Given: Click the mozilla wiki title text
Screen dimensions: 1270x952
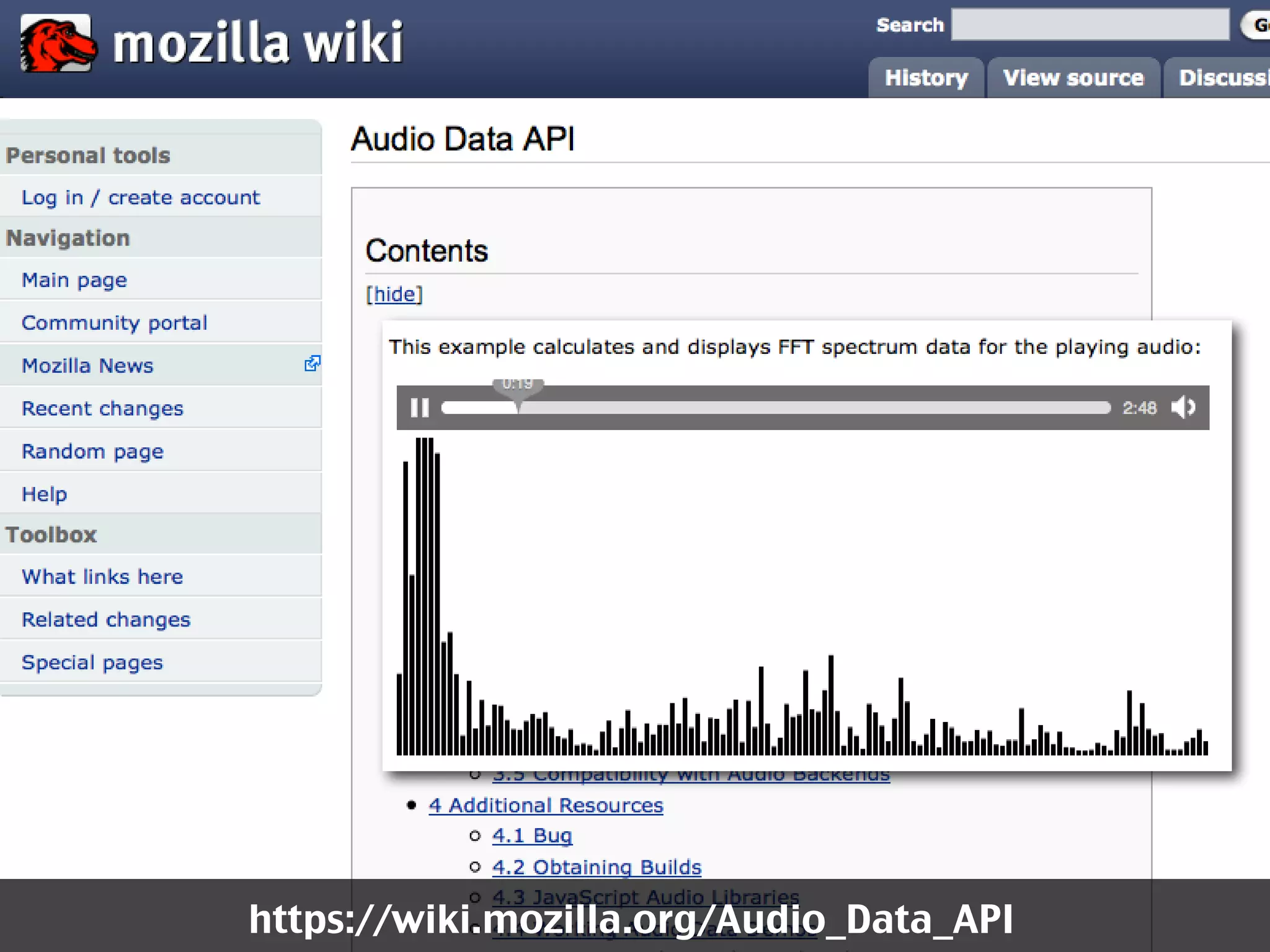Looking at the screenshot, I should point(258,42).
